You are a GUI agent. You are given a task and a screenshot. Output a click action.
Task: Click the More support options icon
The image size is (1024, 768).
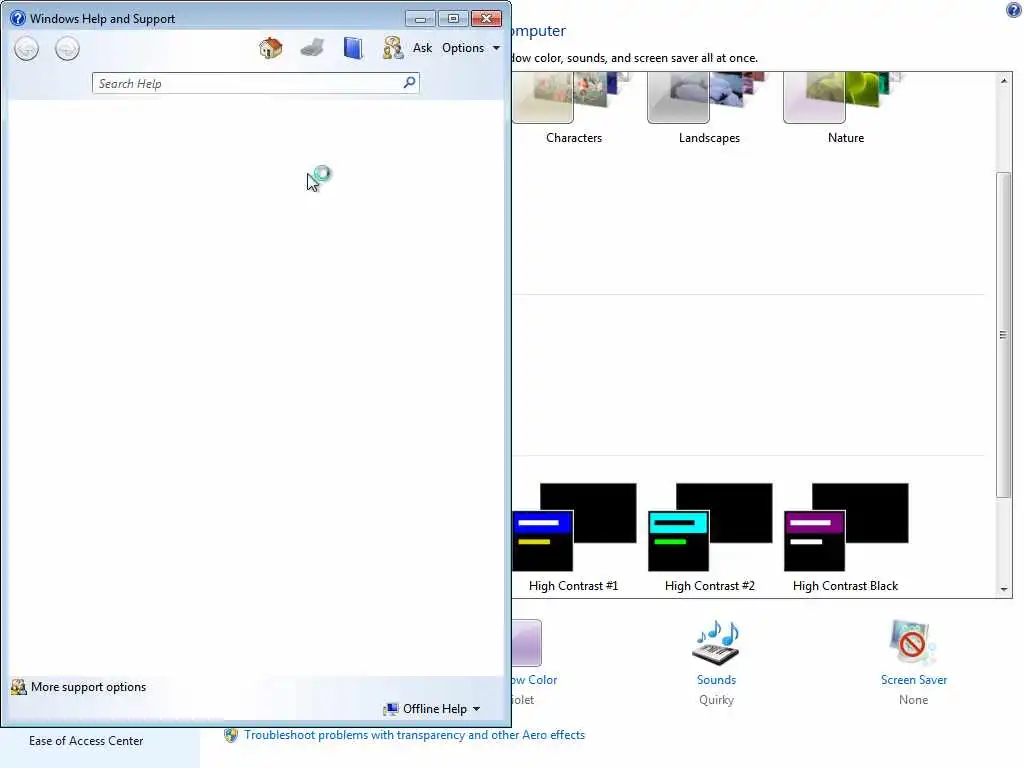coord(18,687)
